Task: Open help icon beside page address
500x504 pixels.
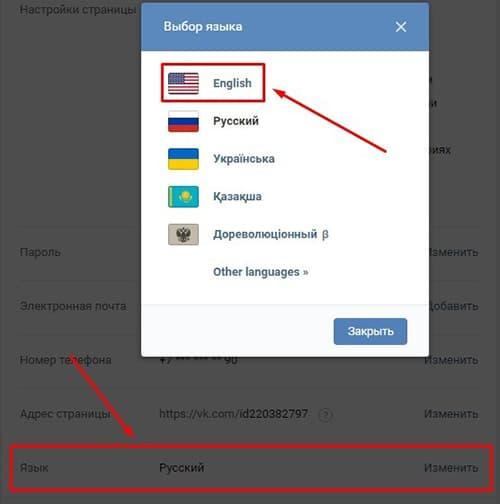Action: click(x=325, y=415)
